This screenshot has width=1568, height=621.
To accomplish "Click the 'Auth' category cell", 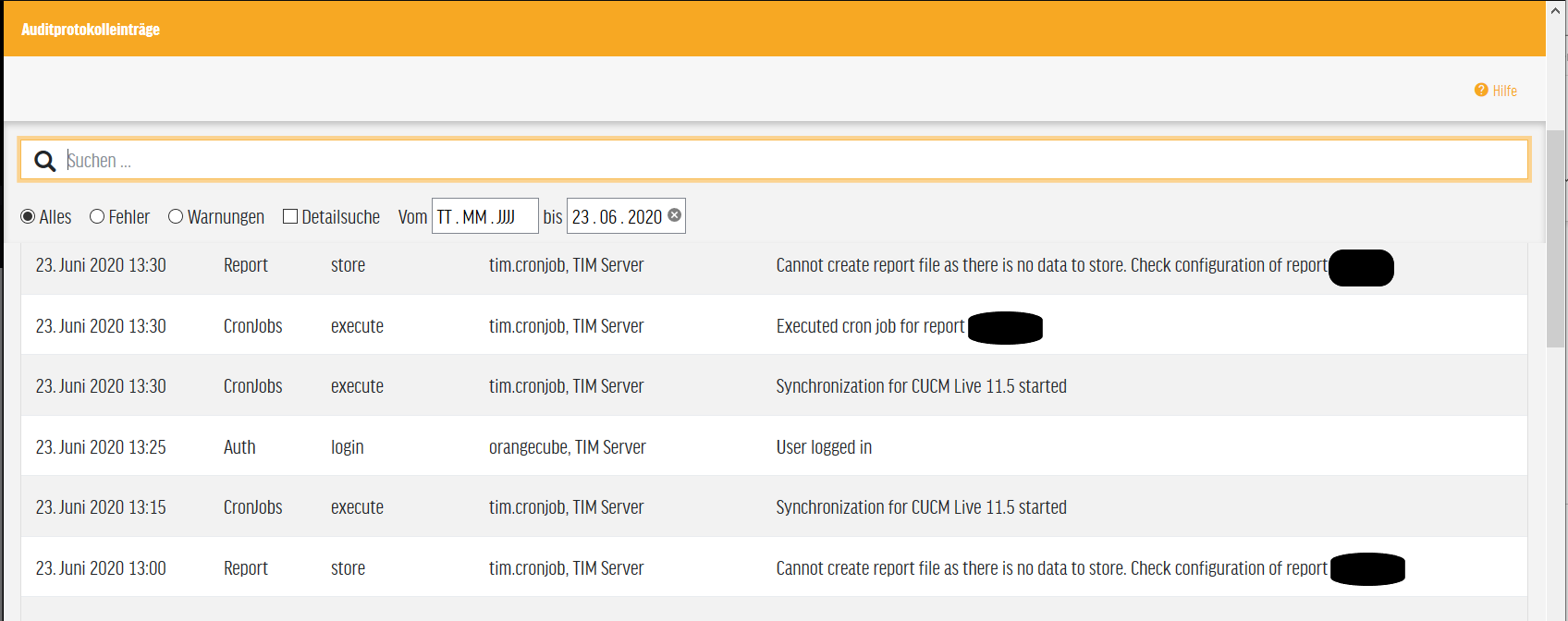I will [x=239, y=447].
